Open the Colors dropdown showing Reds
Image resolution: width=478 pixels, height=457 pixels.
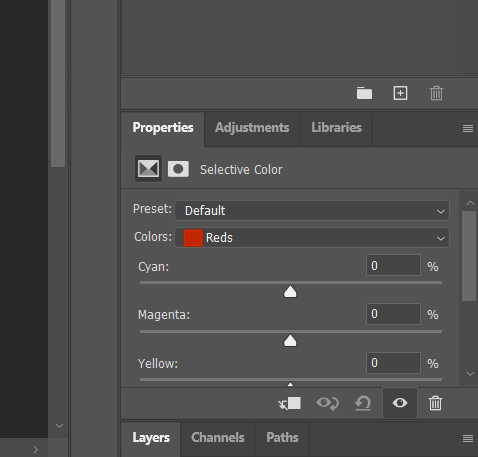point(312,238)
